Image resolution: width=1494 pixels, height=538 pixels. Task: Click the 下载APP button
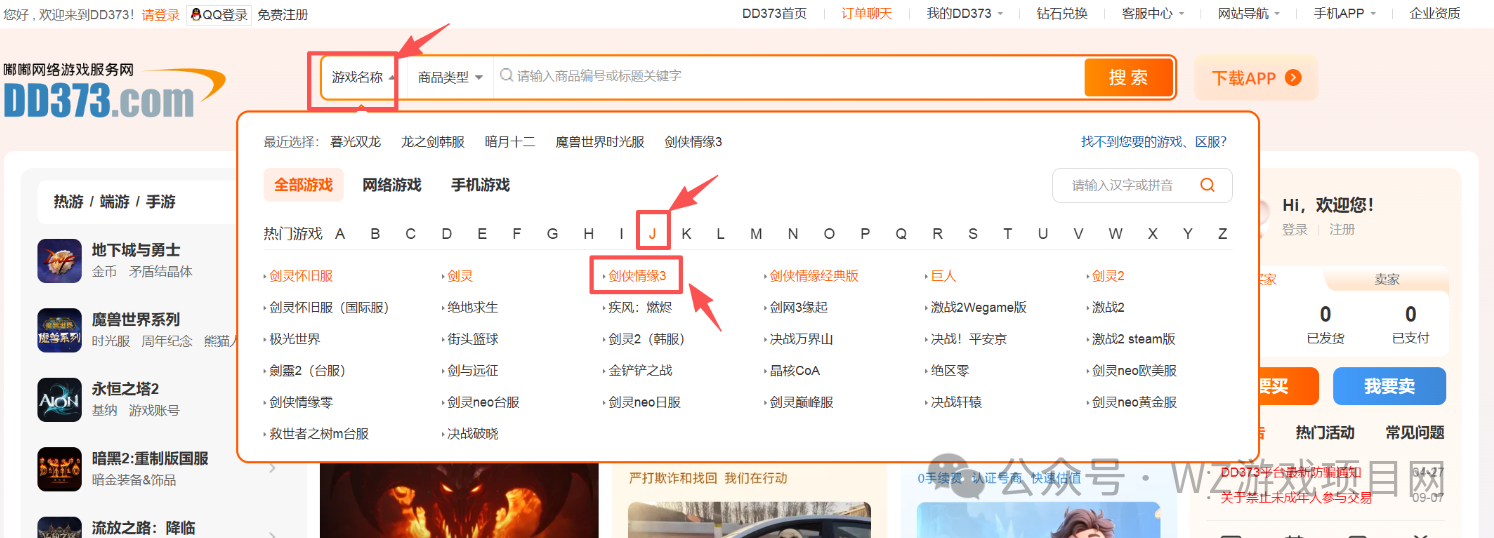(x=1256, y=77)
